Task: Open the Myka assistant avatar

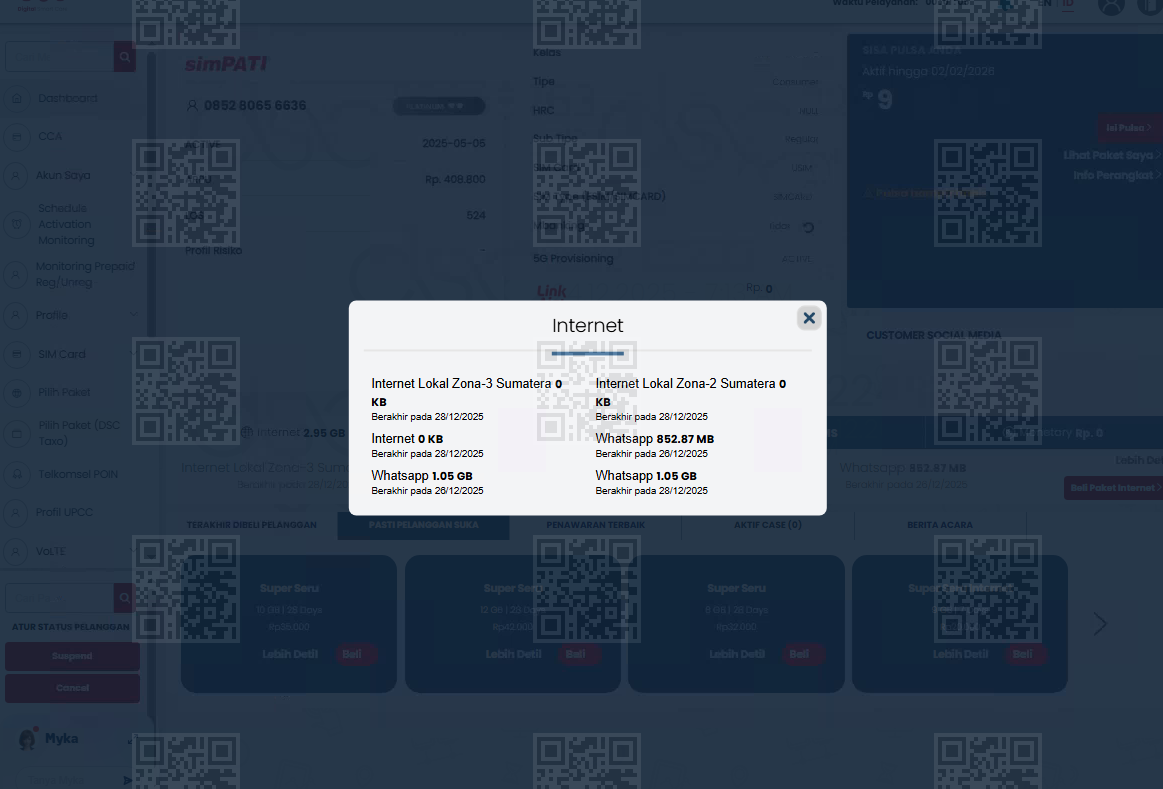Action: 27,739
